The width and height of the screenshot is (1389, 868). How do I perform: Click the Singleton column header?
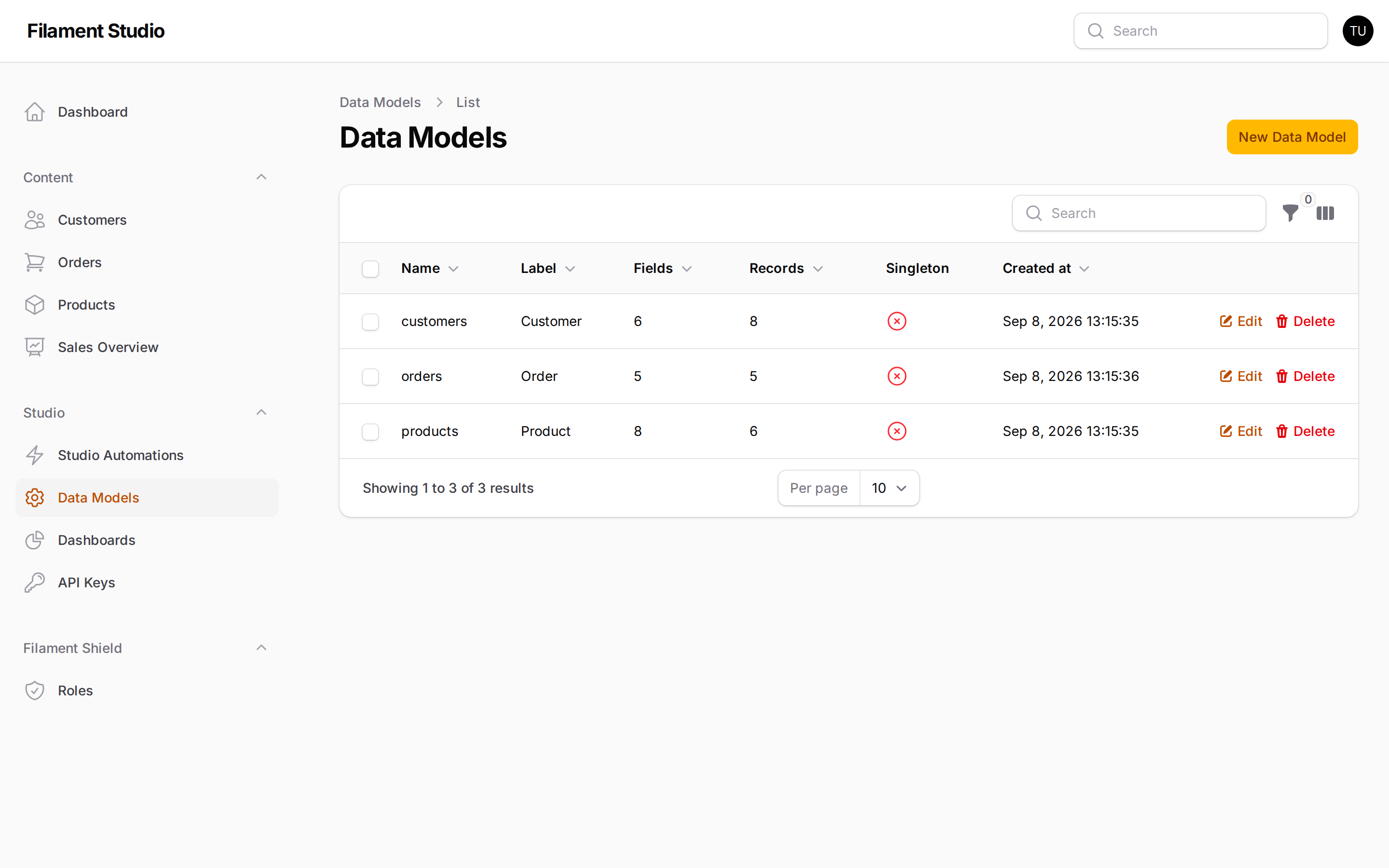click(917, 268)
